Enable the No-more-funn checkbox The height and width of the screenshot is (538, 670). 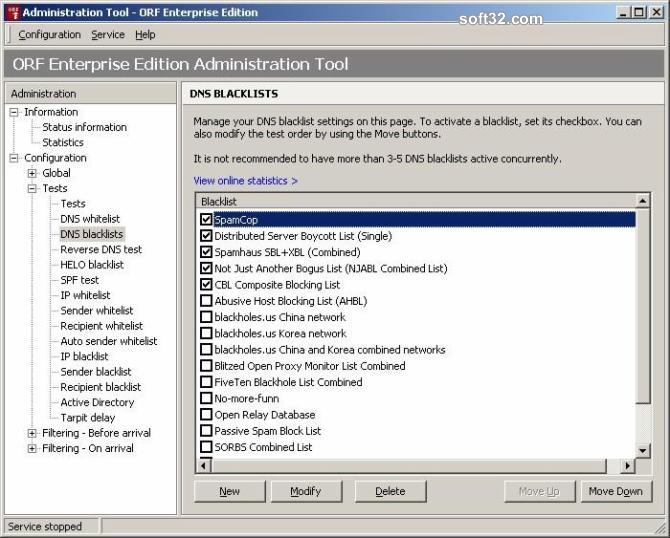206,398
